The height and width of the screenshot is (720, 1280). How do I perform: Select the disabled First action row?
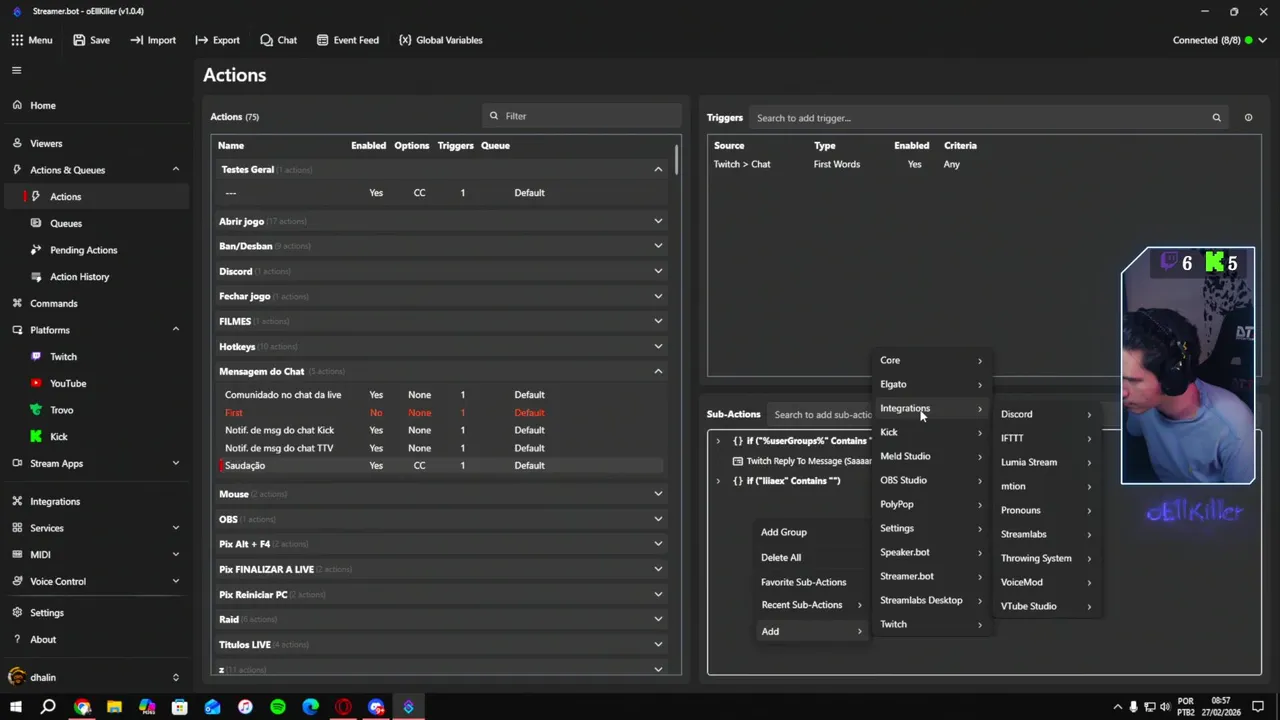click(x=440, y=412)
